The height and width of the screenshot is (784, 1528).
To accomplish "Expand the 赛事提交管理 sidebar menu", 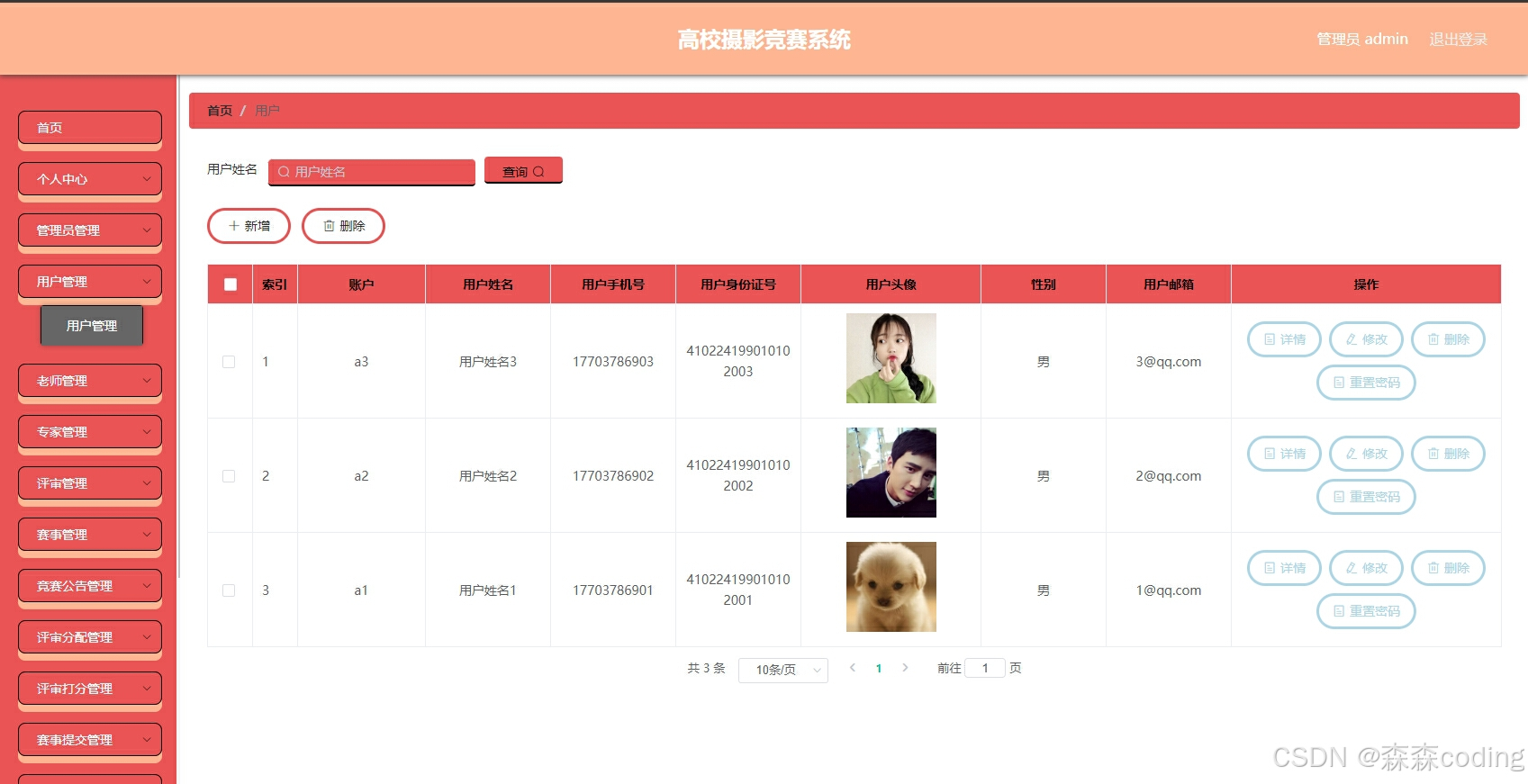I will 90,740.
